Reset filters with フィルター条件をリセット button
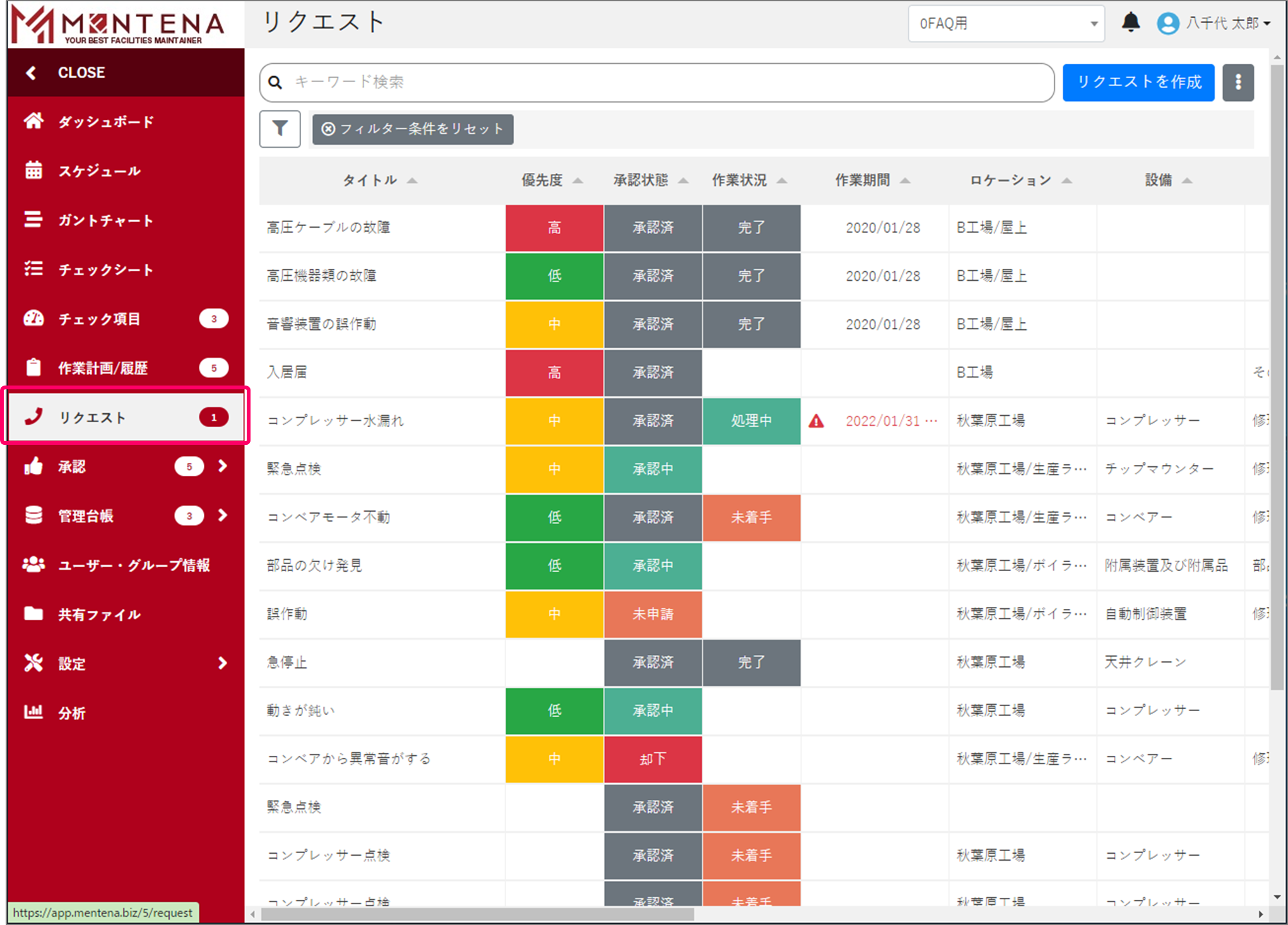 [413, 129]
